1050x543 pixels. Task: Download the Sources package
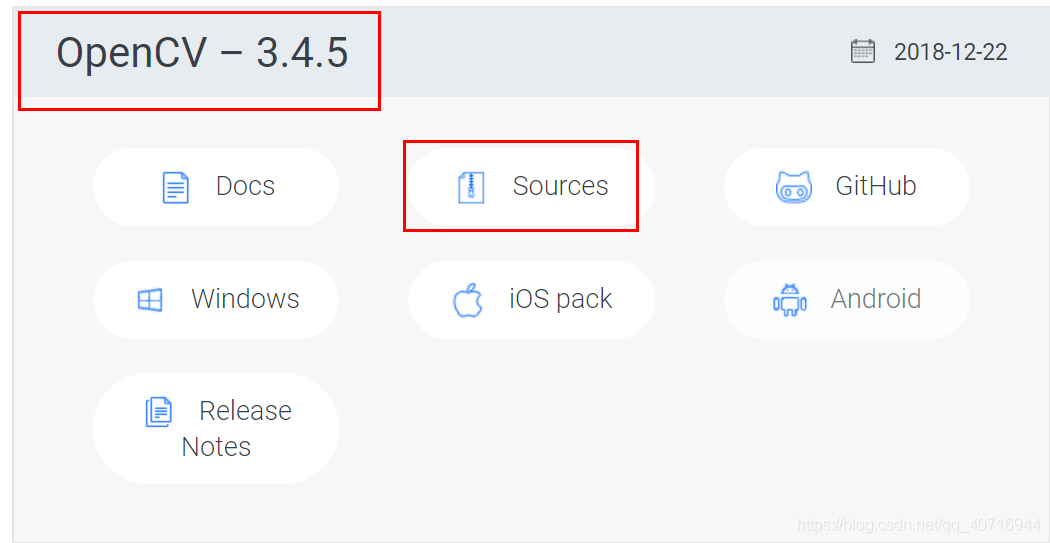point(531,187)
